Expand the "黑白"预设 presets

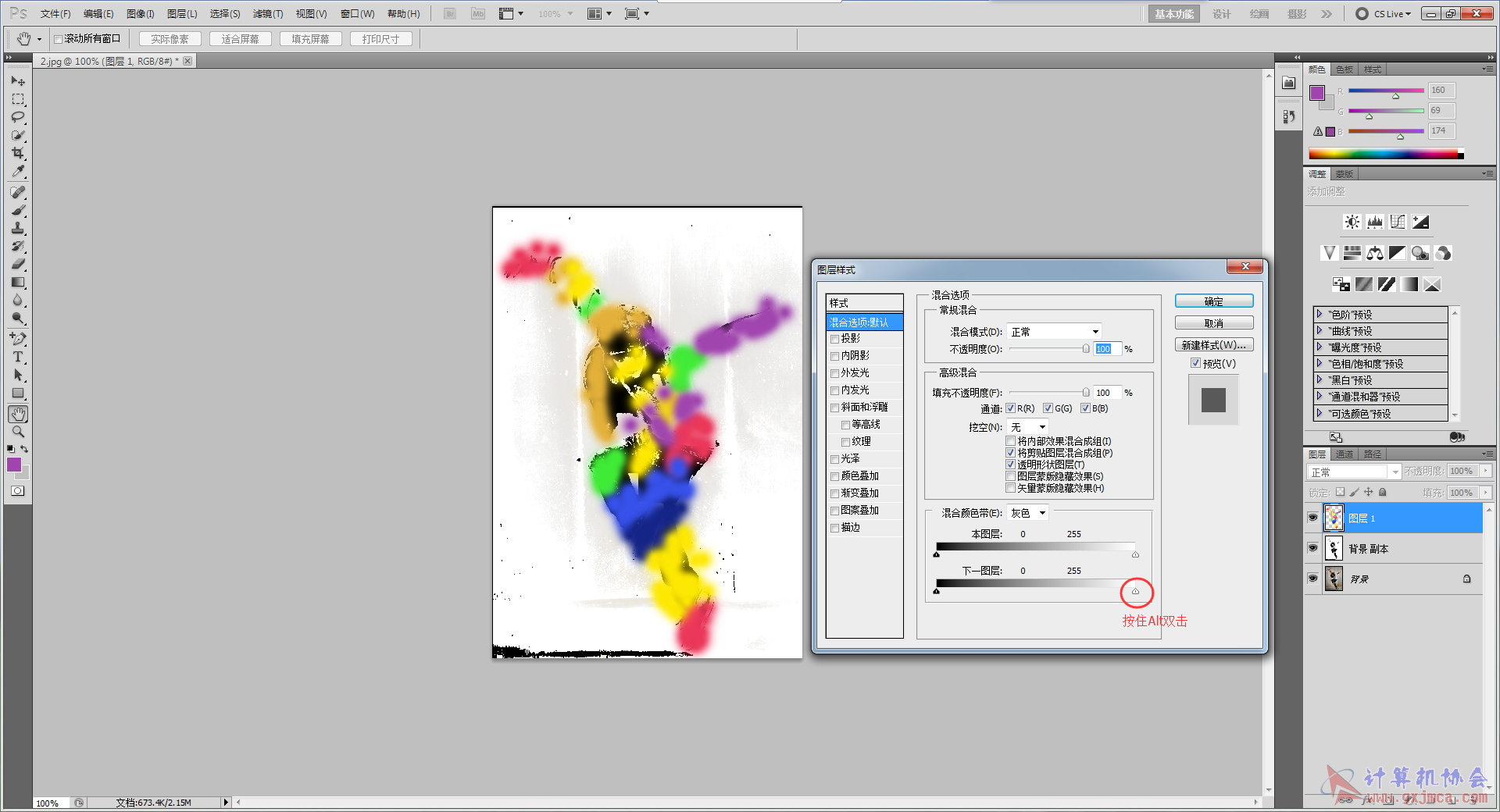(1320, 379)
